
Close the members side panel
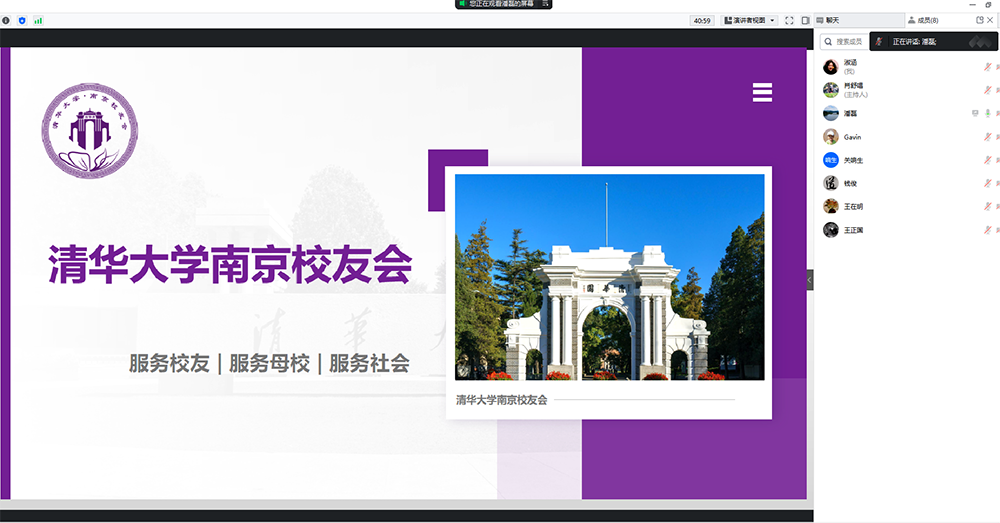point(990,20)
